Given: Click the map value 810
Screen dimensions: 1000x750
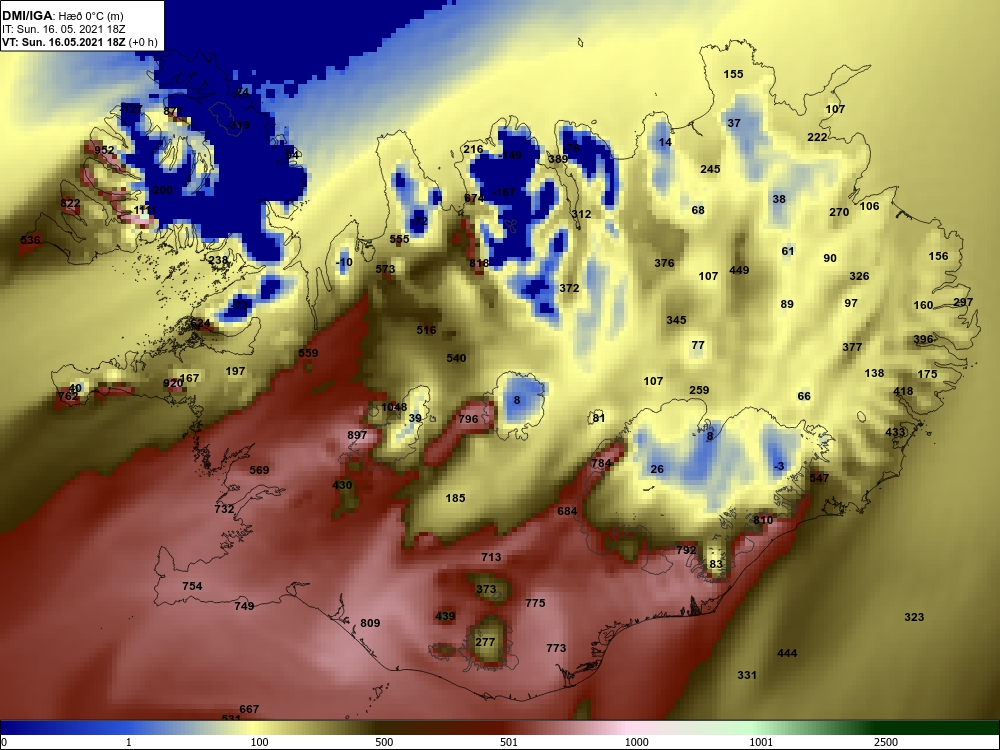Looking at the screenshot, I should coord(763,520).
